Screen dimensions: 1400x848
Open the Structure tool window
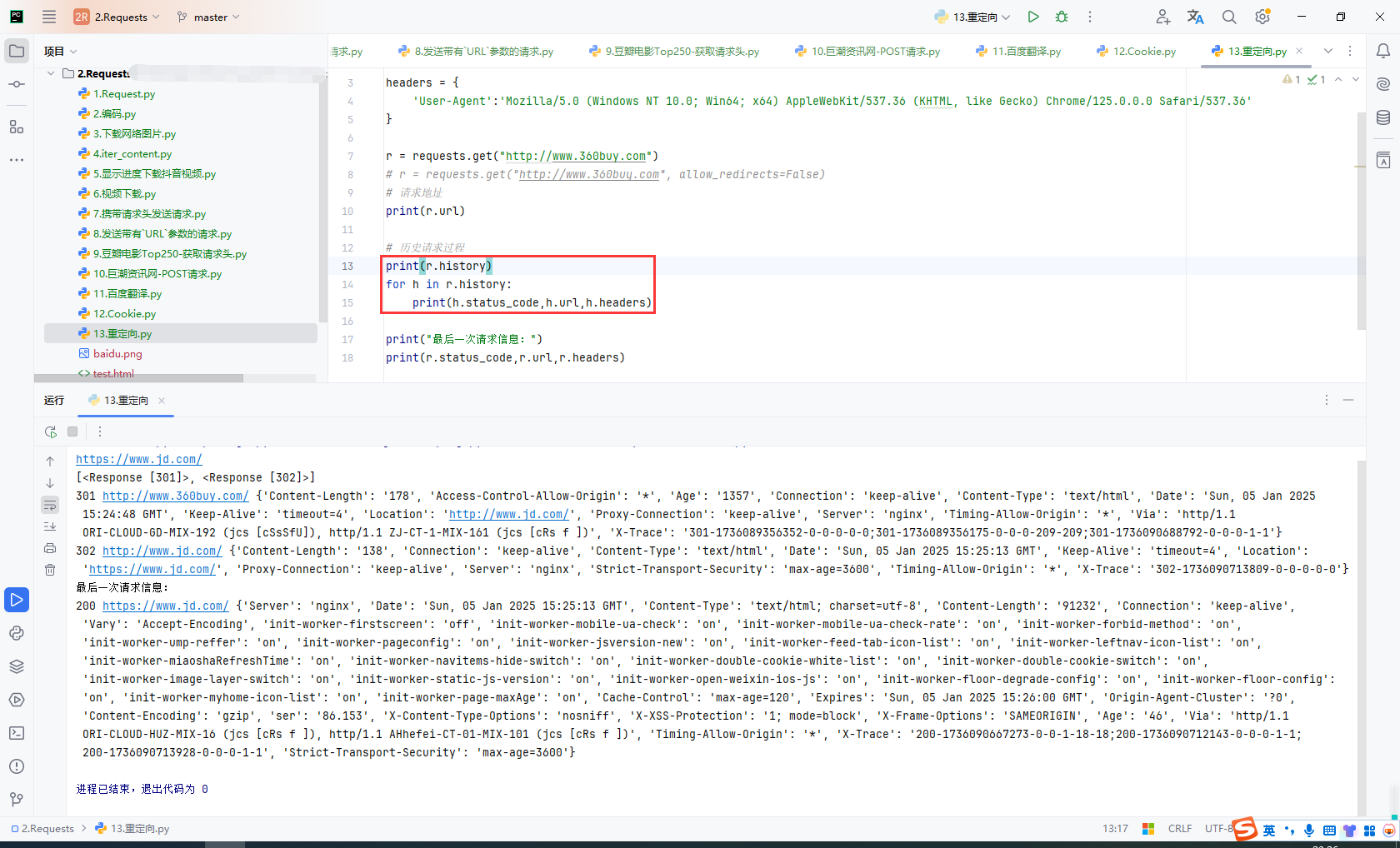pyautogui.click(x=17, y=127)
